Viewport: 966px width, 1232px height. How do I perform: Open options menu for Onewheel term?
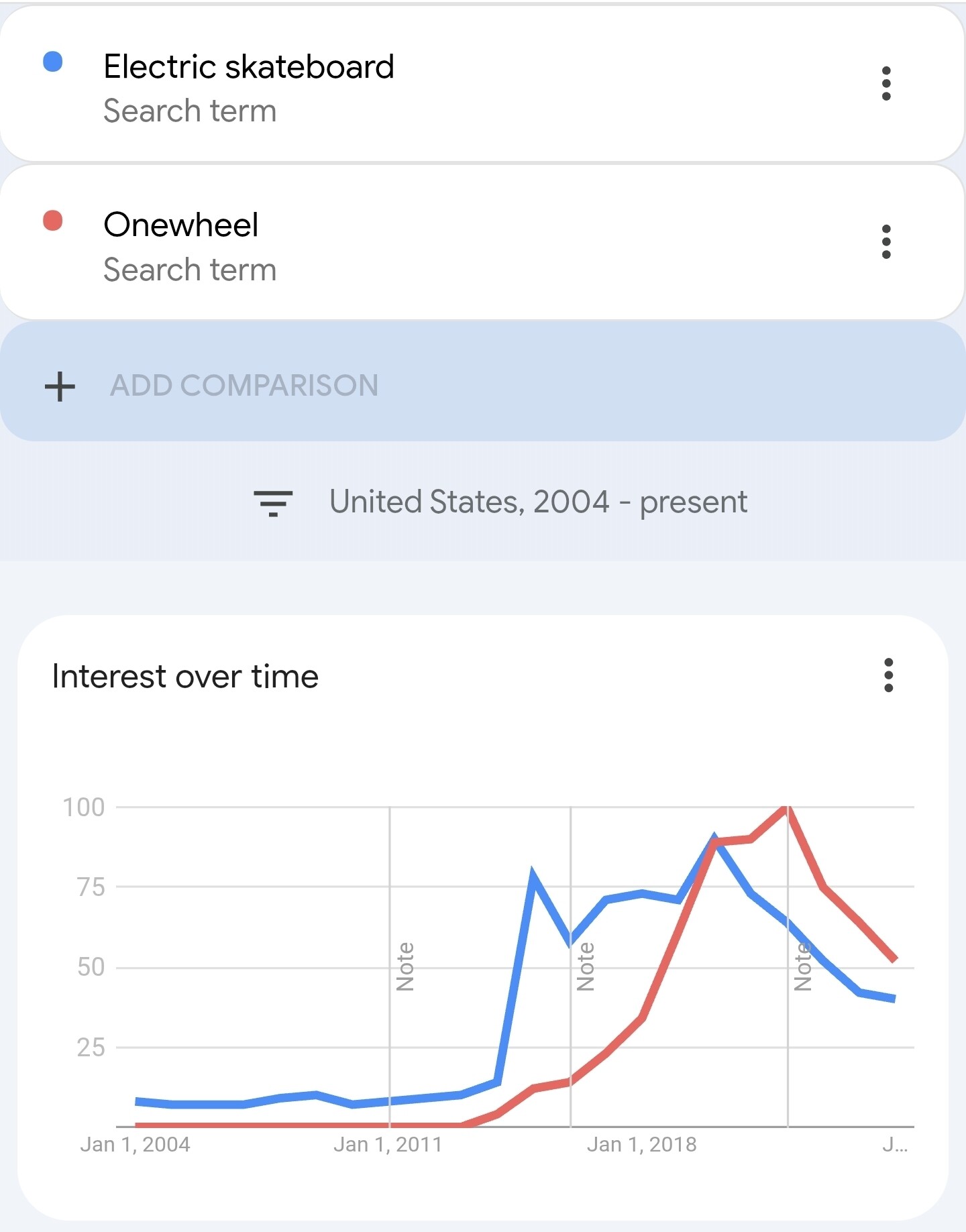(x=886, y=242)
